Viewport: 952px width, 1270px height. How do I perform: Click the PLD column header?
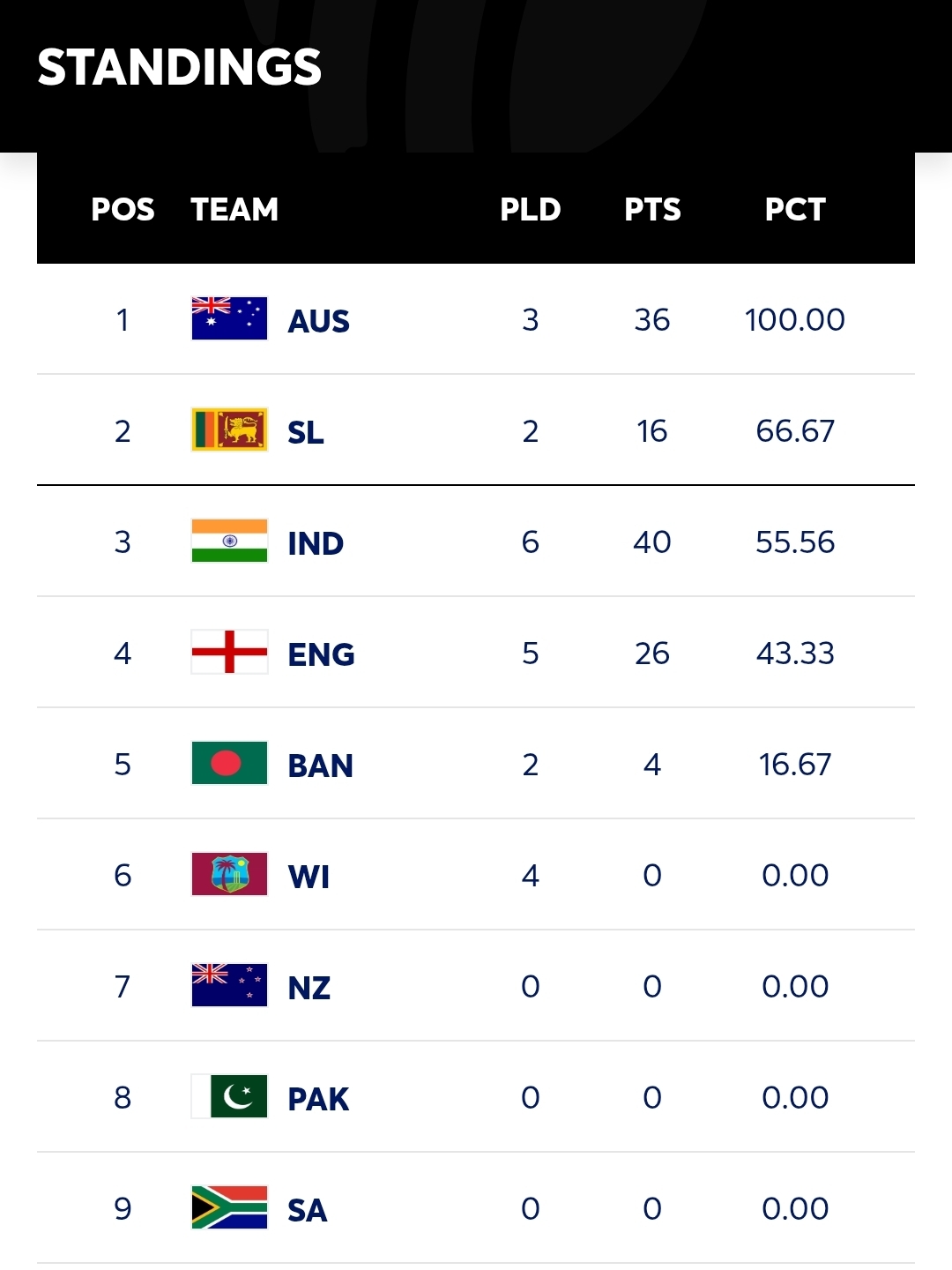(x=530, y=209)
